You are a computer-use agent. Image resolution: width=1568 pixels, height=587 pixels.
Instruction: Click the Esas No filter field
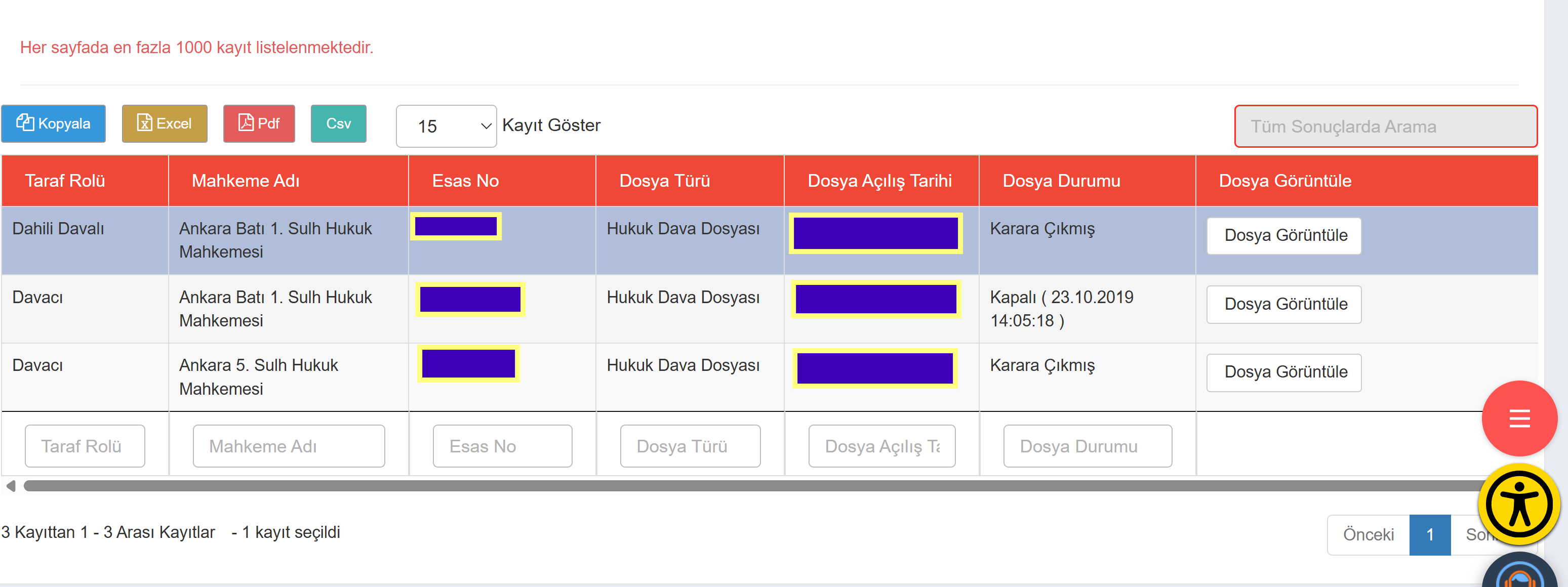click(x=502, y=446)
